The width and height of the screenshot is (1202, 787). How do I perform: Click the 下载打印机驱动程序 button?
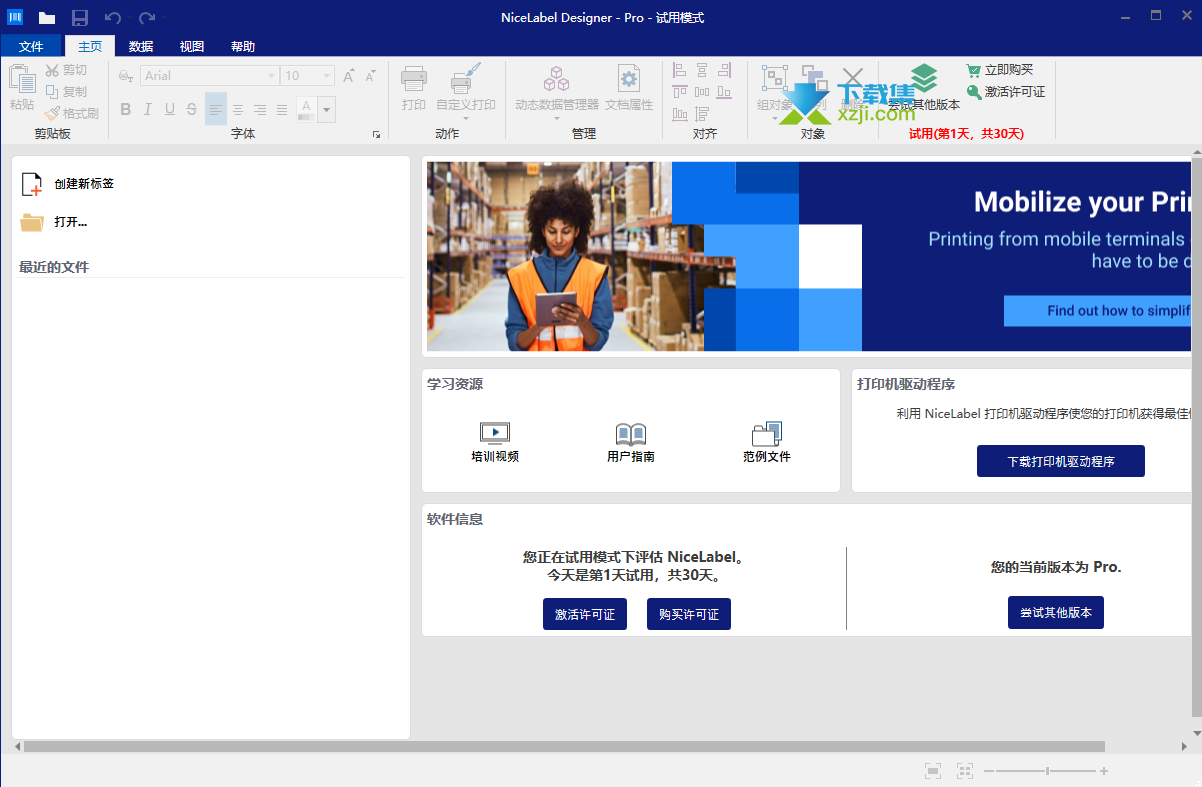[1061, 462]
